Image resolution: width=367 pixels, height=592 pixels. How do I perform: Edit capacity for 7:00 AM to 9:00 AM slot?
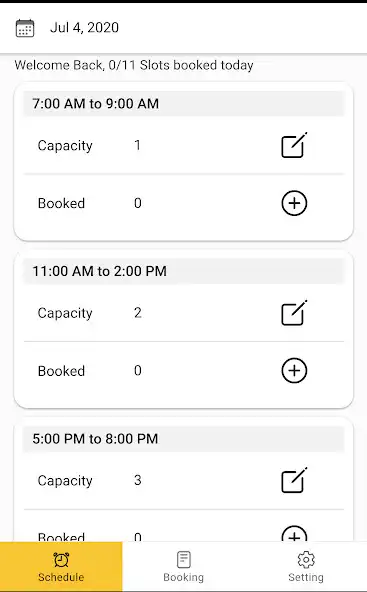pos(294,145)
